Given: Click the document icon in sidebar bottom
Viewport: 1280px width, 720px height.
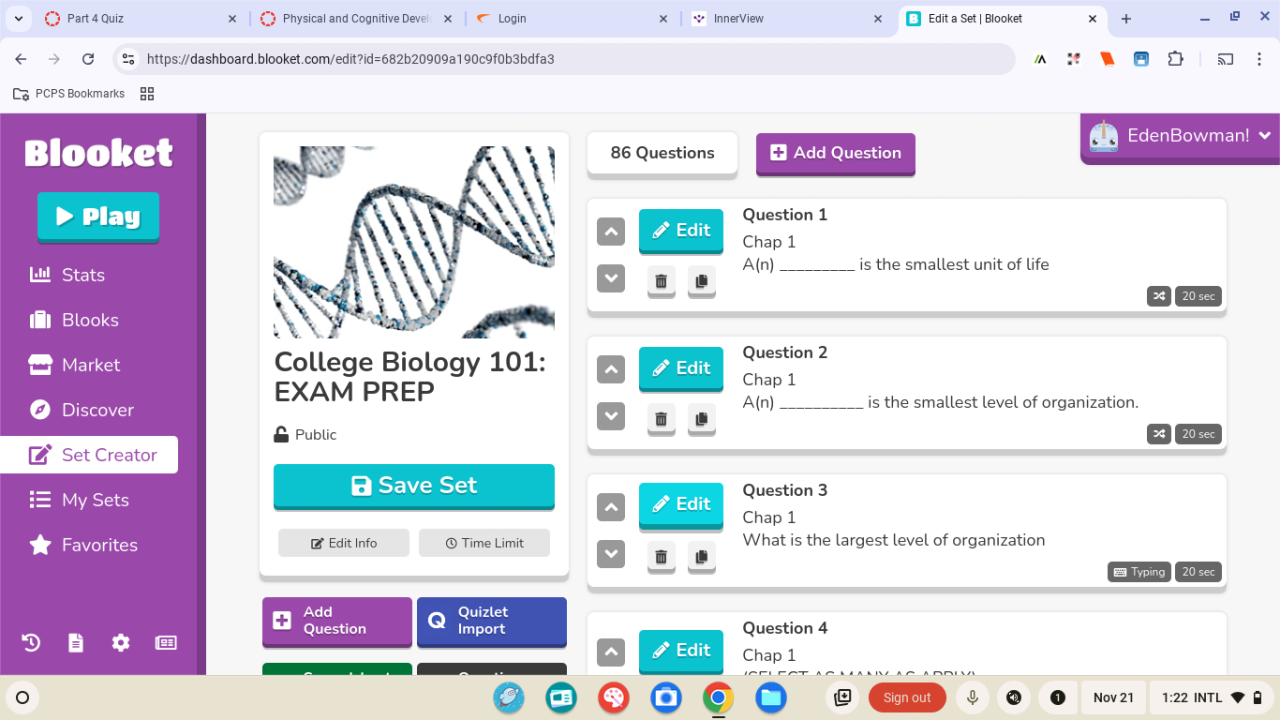Looking at the screenshot, I should (76, 643).
